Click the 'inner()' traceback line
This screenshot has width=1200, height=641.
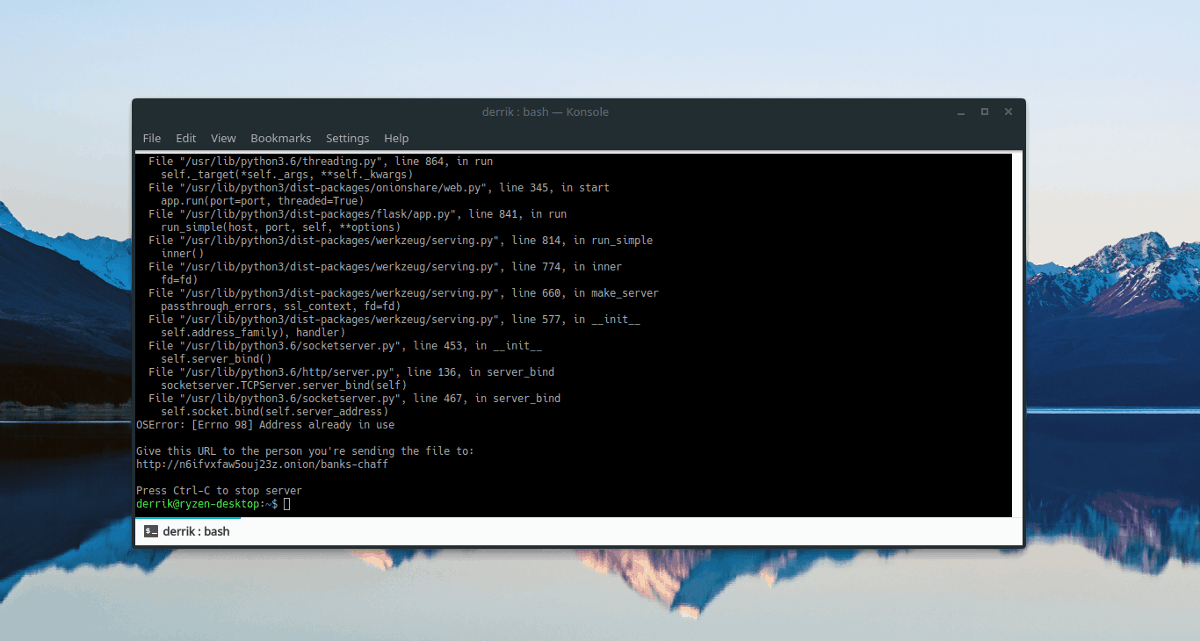(182, 253)
